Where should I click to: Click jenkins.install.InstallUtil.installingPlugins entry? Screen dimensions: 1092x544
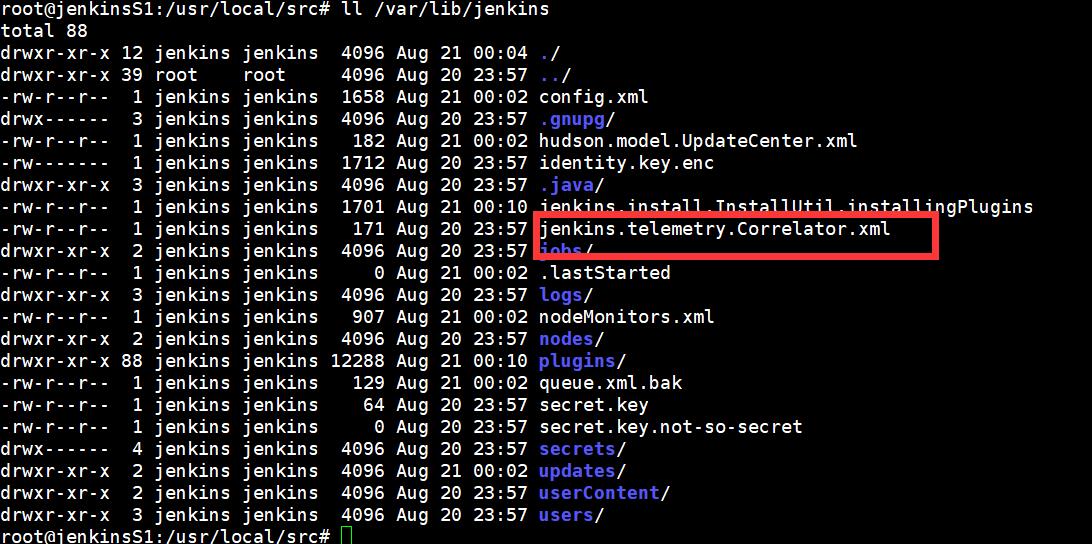click(x=786, y=207)
